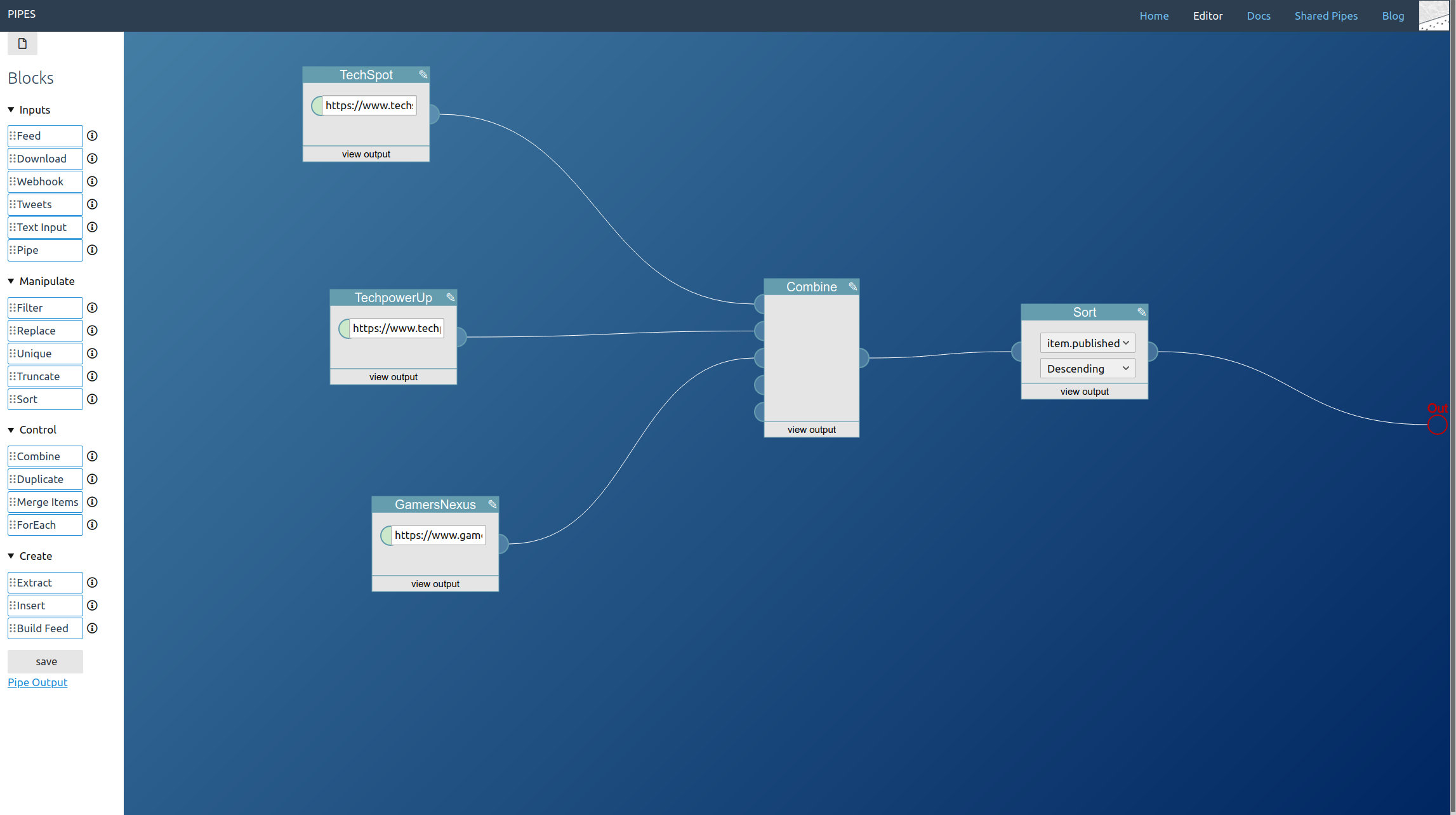
Task: Click the user avatar thumbnail
Action: point(1434,15)
